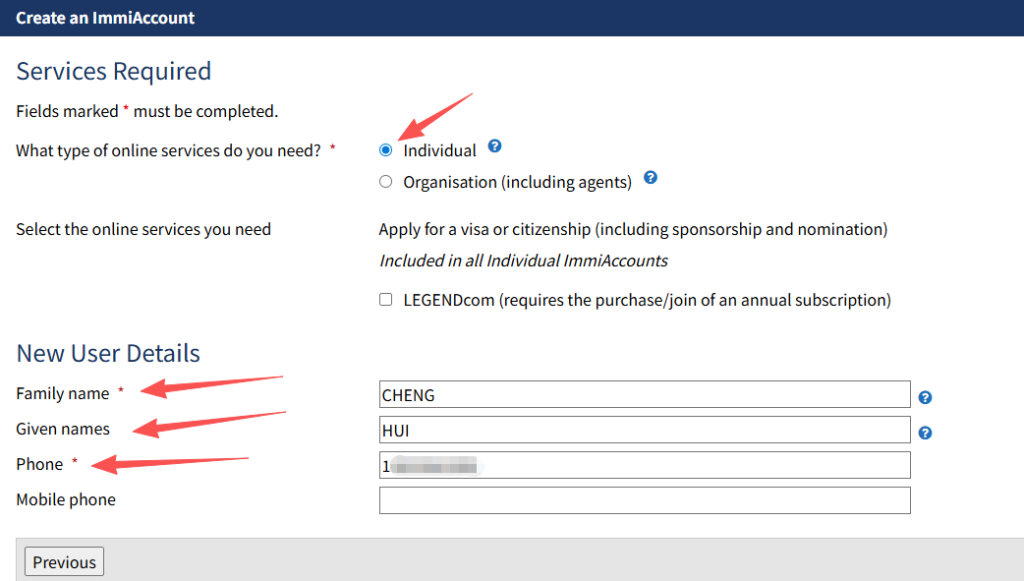Open help icon next to Individual option

point(495,146)
